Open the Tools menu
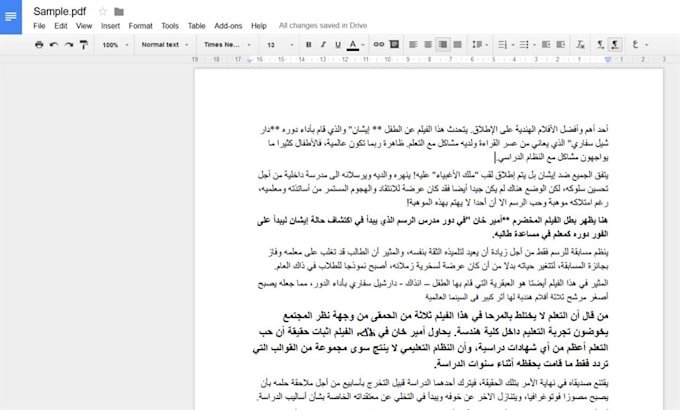Screen dimensions: 680x410 point(170,26)
